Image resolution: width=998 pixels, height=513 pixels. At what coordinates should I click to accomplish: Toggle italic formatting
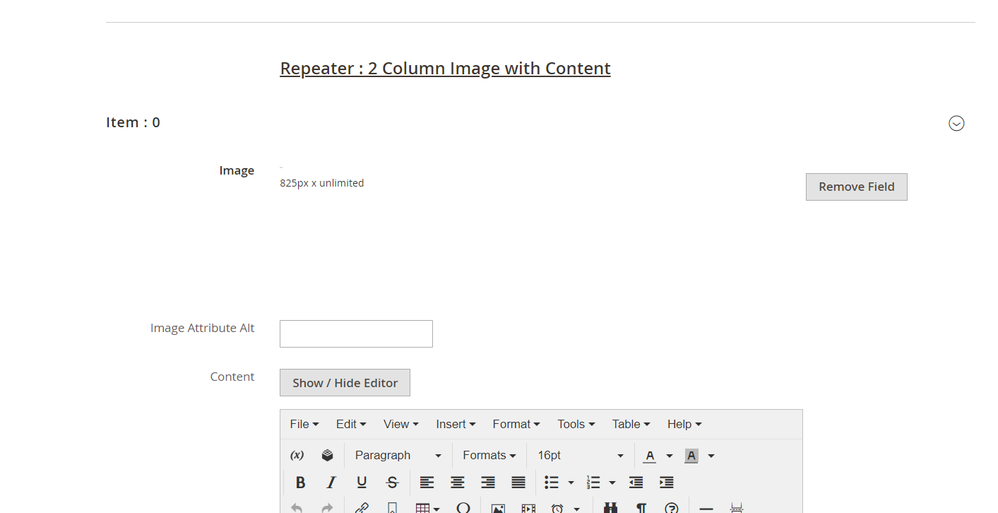(331, 482)
